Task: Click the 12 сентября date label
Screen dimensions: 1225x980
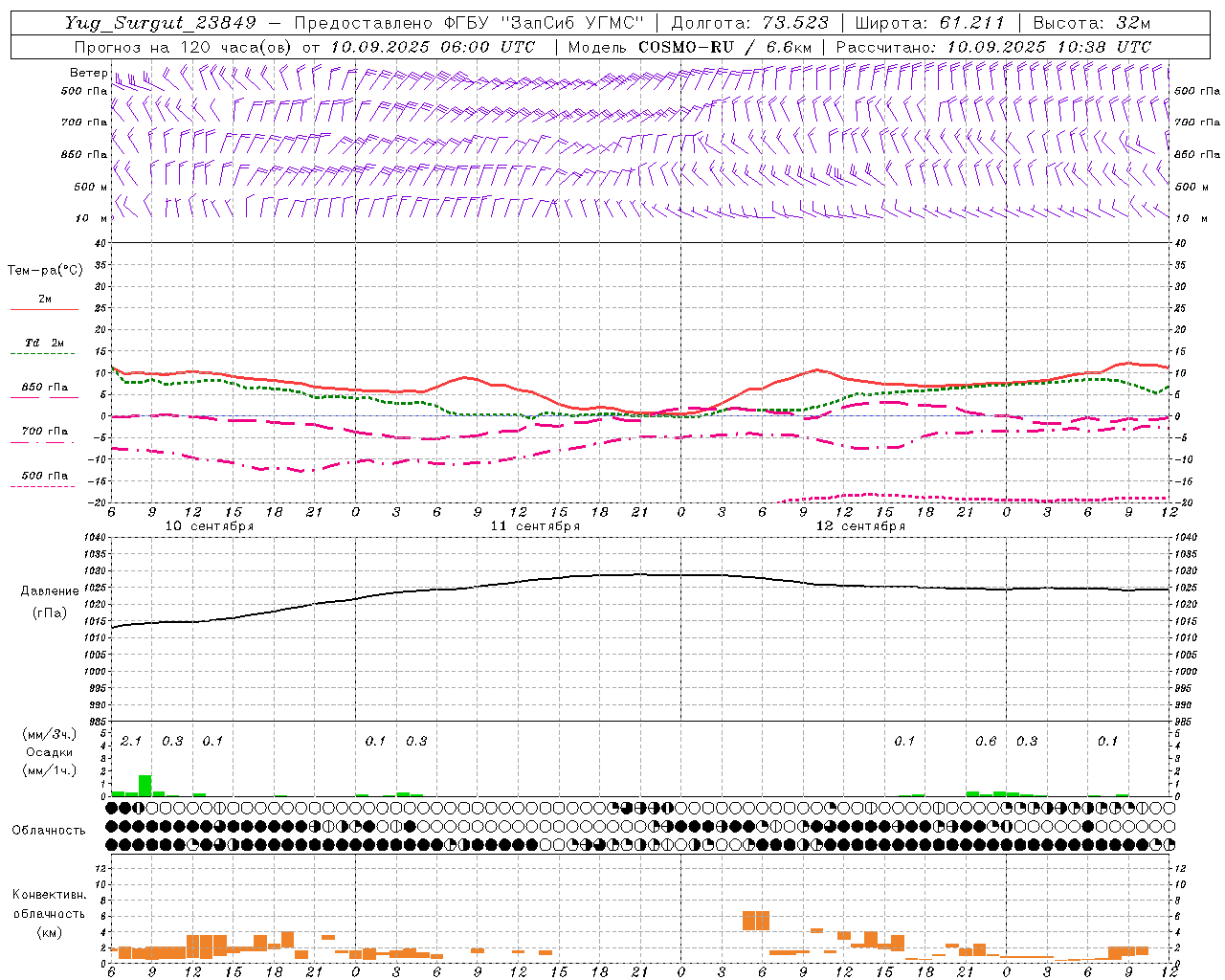Action: coord(860,526)
